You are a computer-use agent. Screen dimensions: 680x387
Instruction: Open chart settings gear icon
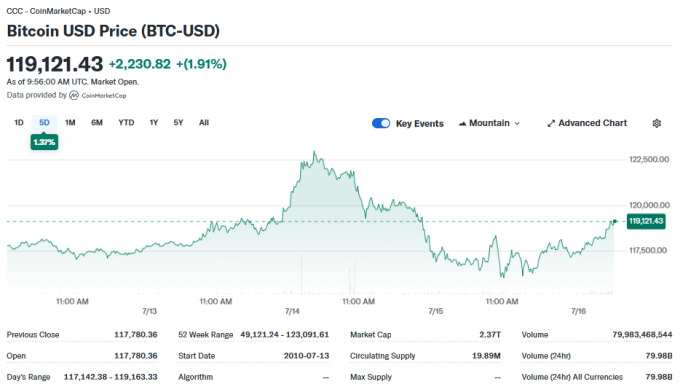[x=657, y=123]
